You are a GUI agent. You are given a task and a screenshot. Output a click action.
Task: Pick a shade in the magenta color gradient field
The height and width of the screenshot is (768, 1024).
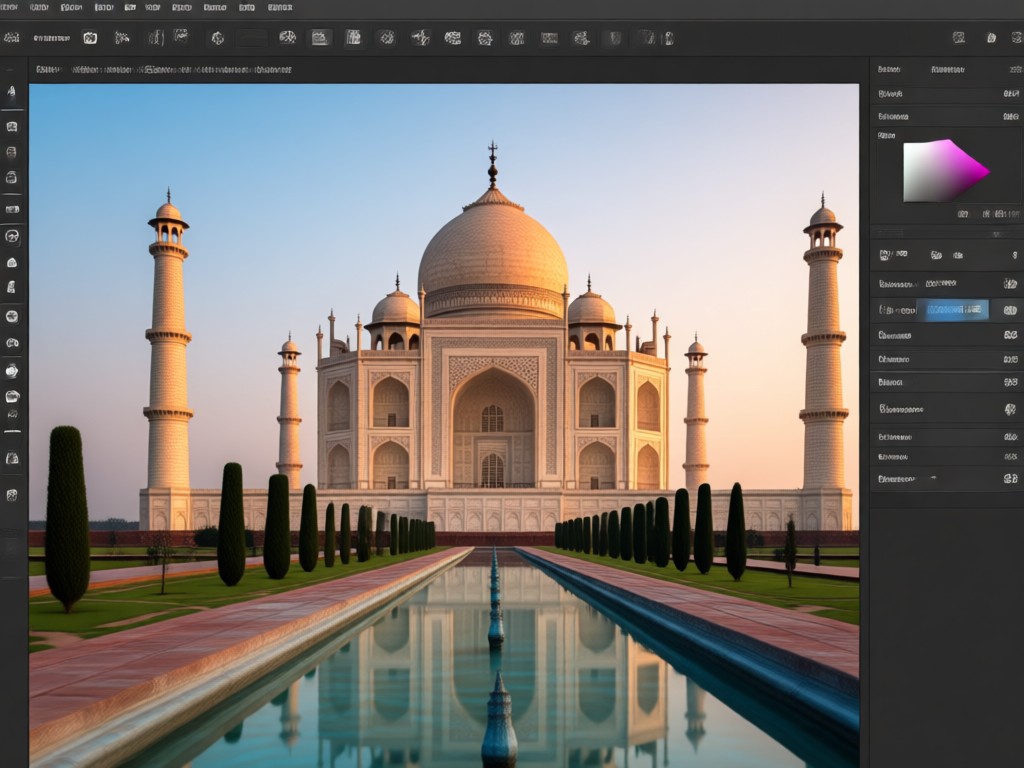[946, 170]
